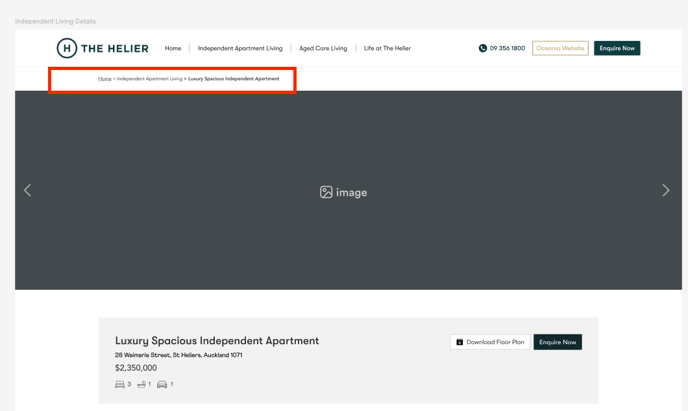Click the Oceania Website button
The height and width of the screenshot is (411, 688).
[560, 48]
